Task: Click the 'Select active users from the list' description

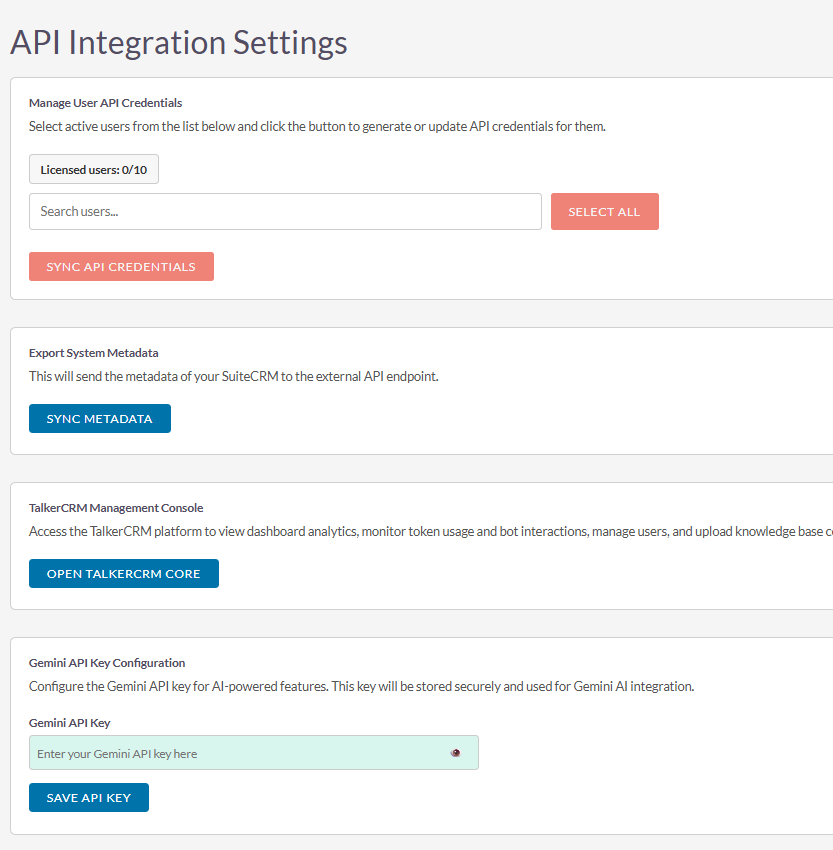Action: [317, 126]
